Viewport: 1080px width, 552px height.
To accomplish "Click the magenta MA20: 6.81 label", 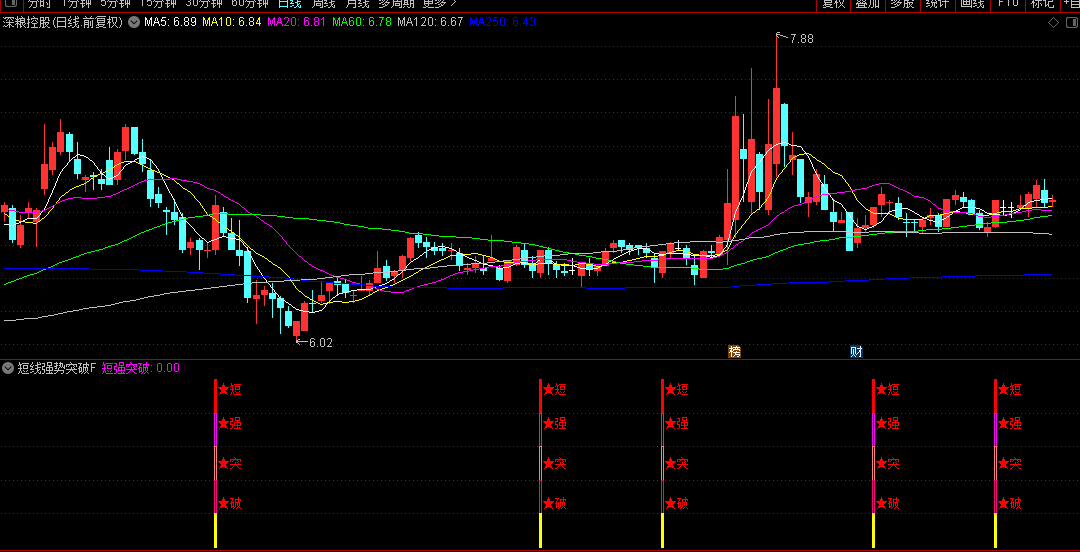I will point(297,22).
